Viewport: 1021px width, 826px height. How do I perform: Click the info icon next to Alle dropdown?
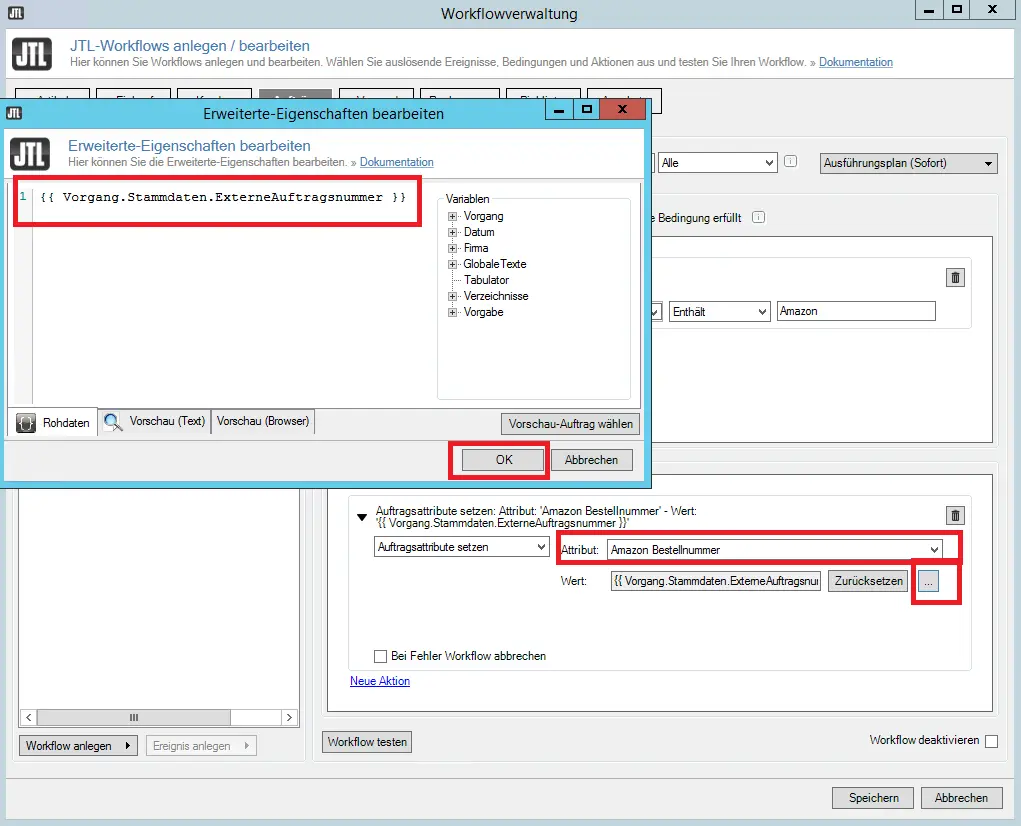coord(790,161)
